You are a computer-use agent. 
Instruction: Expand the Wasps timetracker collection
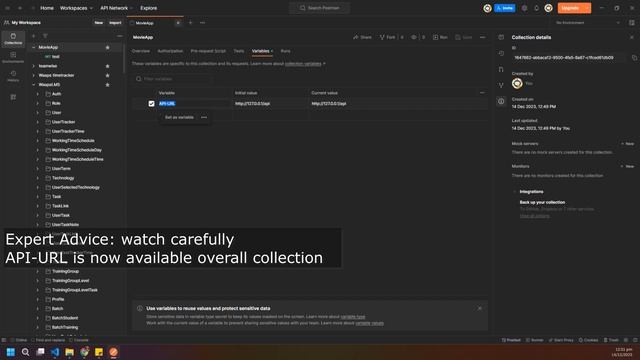click(34, 76)
